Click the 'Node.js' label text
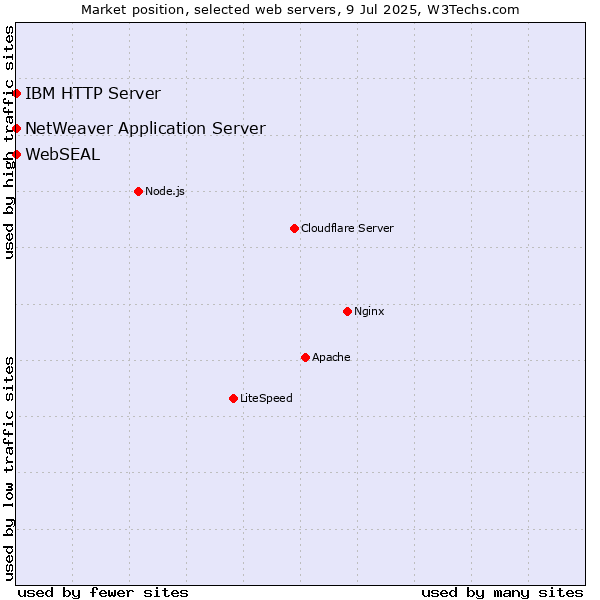 click(x=165, y=191)
